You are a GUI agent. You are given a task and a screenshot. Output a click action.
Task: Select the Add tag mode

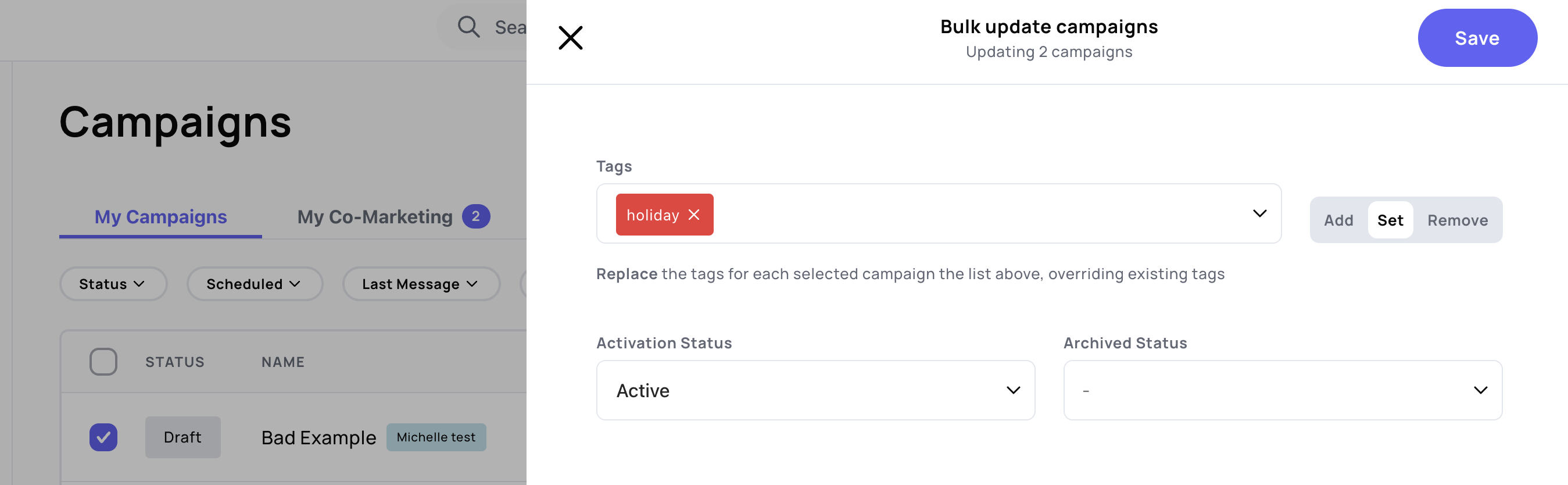(1338, 220)
